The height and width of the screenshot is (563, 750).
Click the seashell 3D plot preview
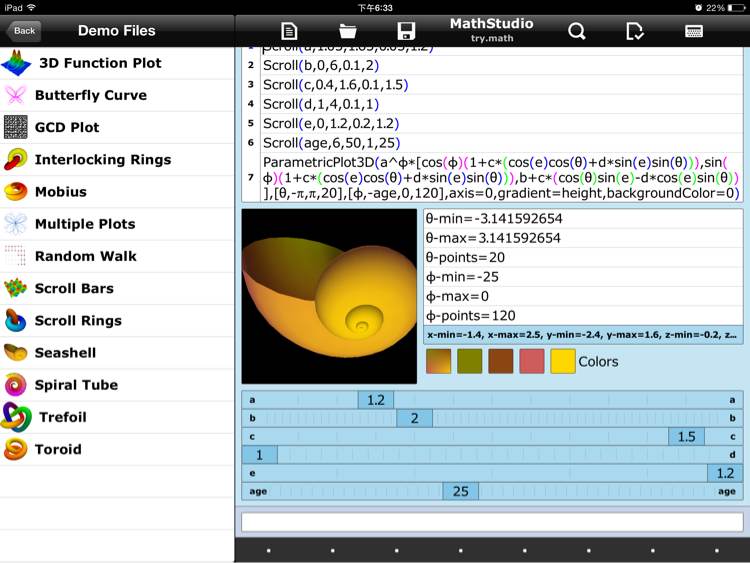[329, 296]
